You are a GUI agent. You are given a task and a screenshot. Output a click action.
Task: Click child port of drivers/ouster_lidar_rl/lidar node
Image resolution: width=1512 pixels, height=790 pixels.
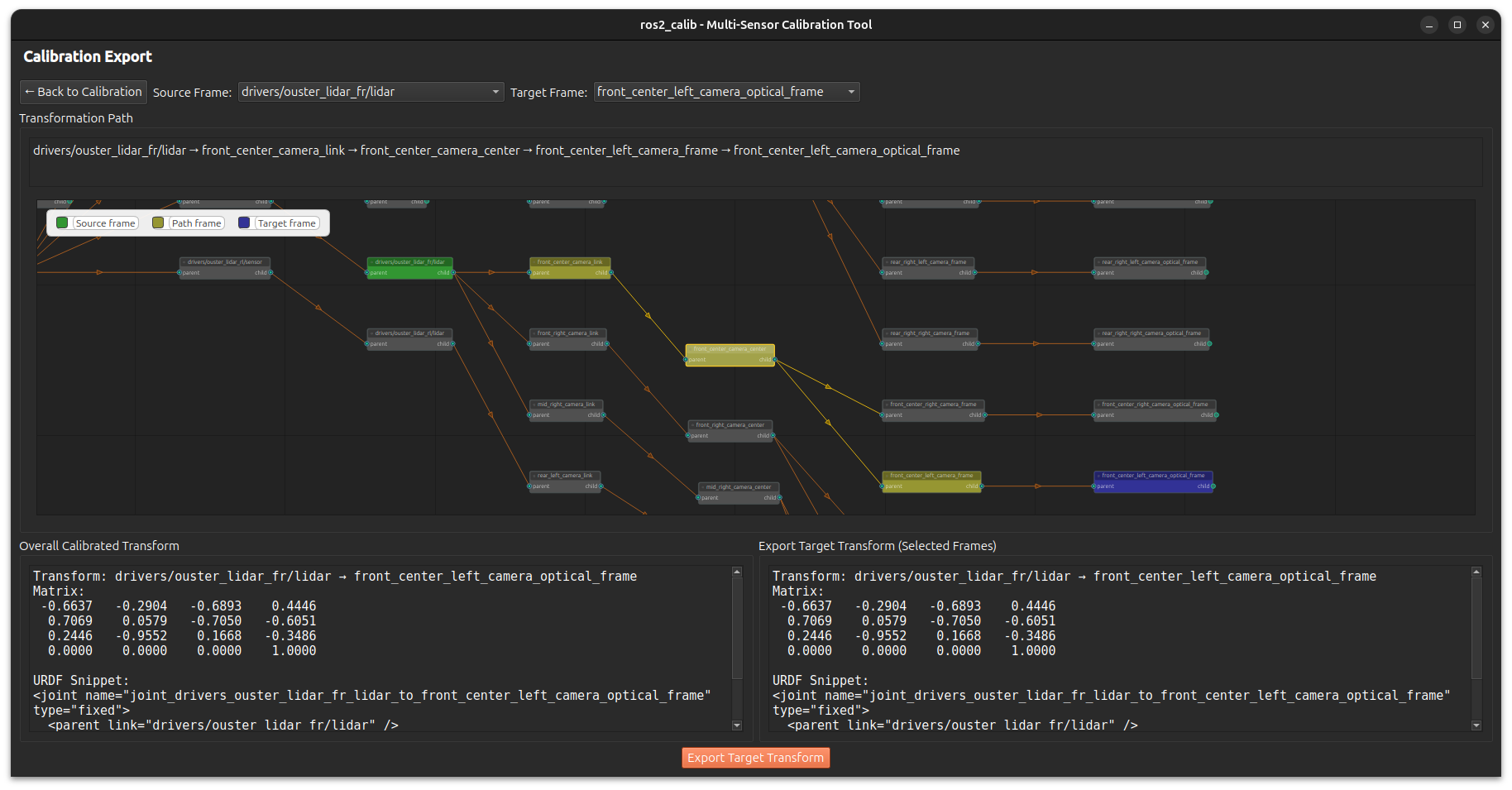452,343
